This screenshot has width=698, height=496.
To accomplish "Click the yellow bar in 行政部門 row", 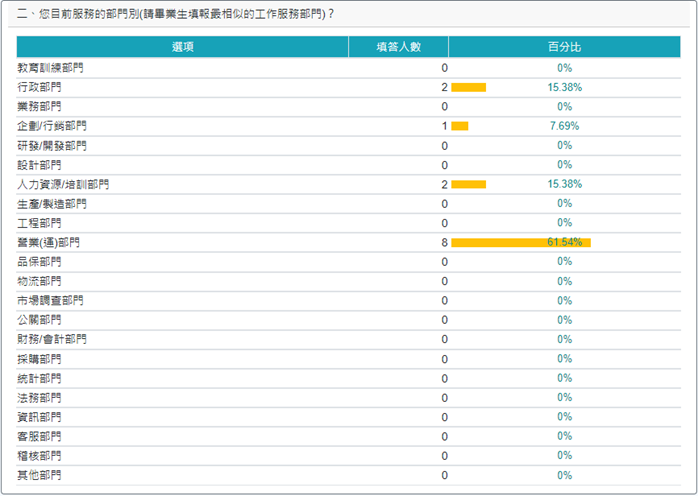I will click(x=468, y=87).
